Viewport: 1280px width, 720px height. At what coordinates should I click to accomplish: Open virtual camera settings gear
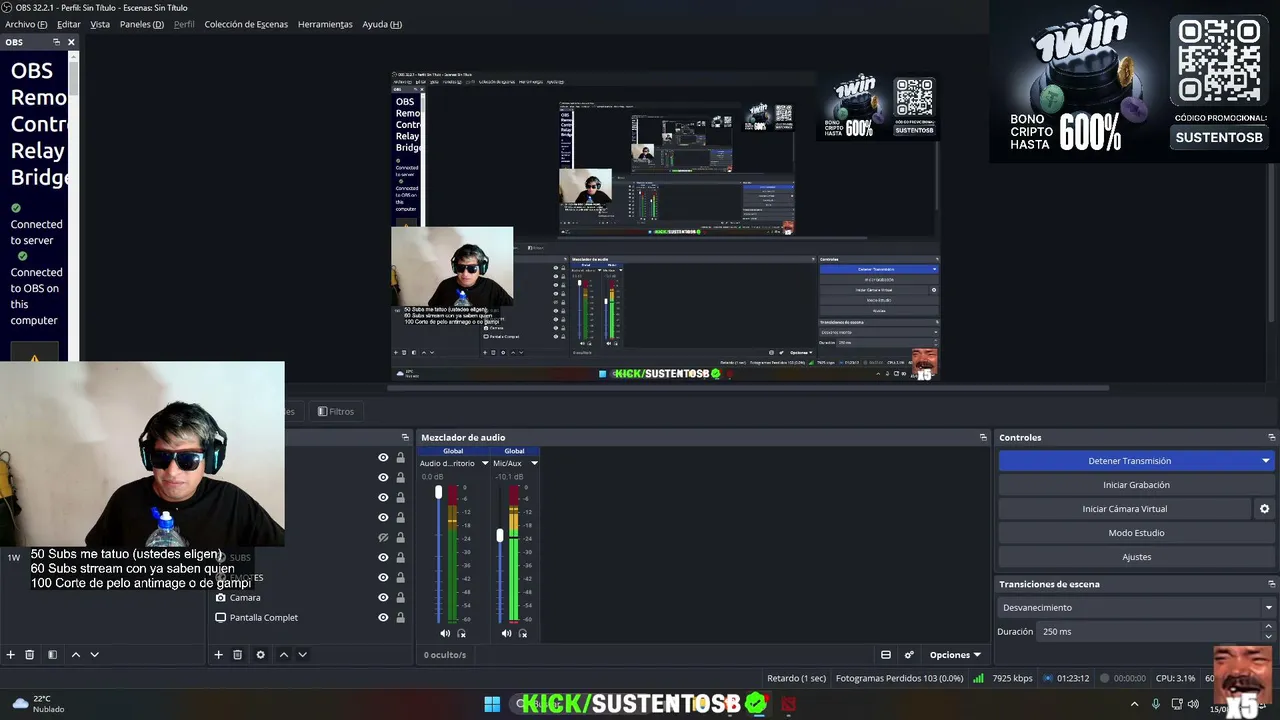tap(1264, 509)
